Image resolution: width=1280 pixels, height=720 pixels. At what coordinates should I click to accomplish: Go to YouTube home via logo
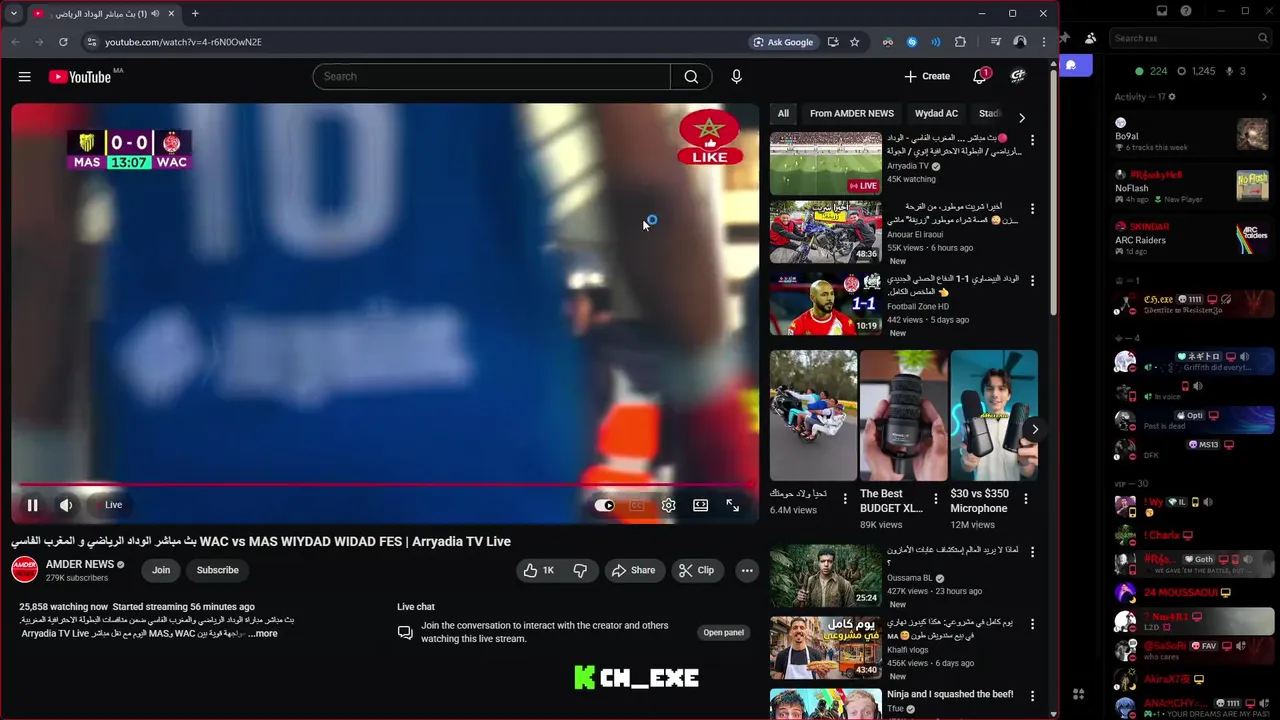80,76
